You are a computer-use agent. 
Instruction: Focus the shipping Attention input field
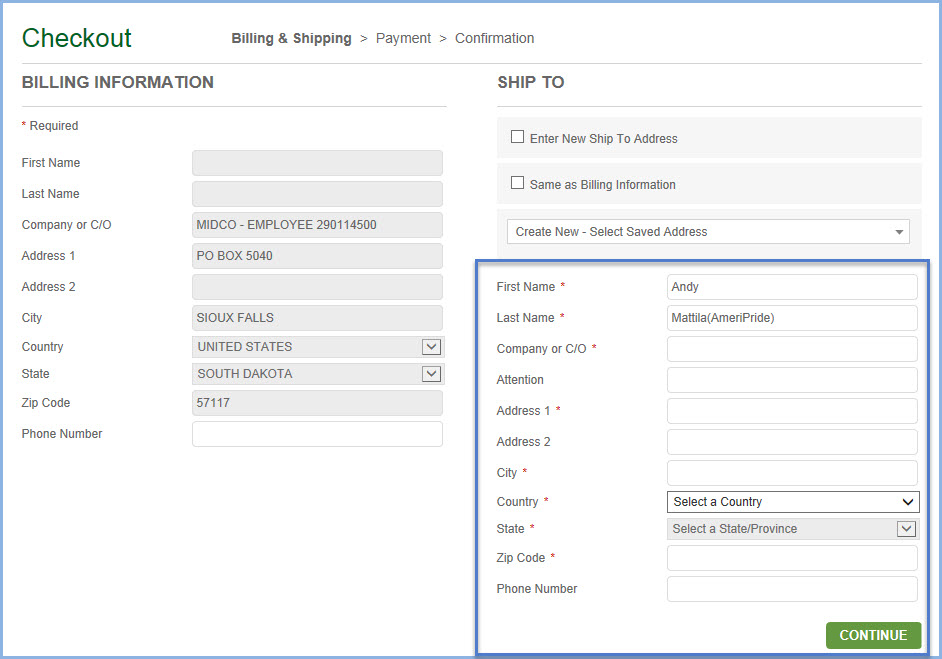(792, 380)
